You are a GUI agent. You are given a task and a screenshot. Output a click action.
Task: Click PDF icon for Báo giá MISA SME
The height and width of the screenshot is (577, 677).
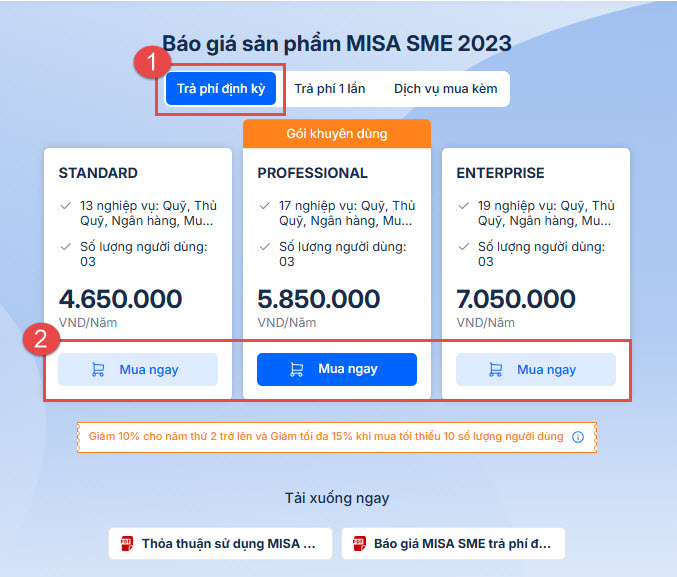pyautogui.click(x=359, y=544)
